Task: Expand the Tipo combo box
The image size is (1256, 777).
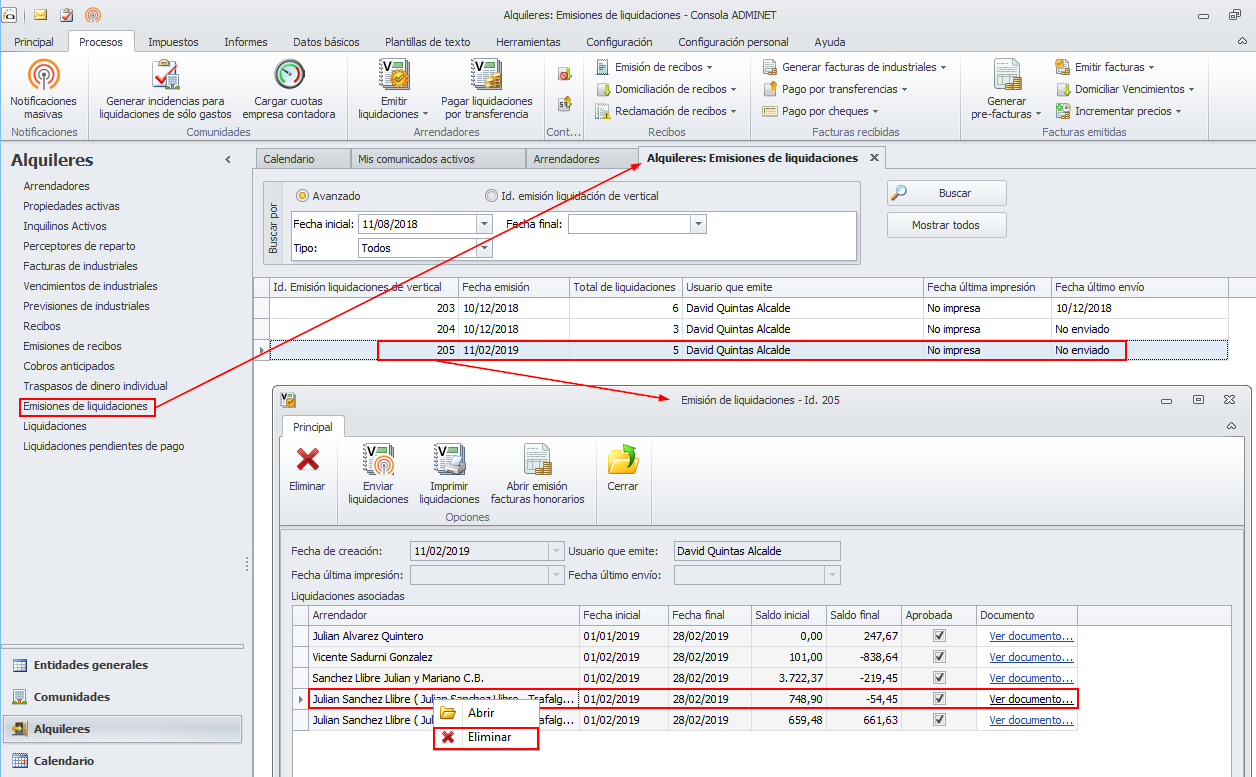Action: [485, 248]
